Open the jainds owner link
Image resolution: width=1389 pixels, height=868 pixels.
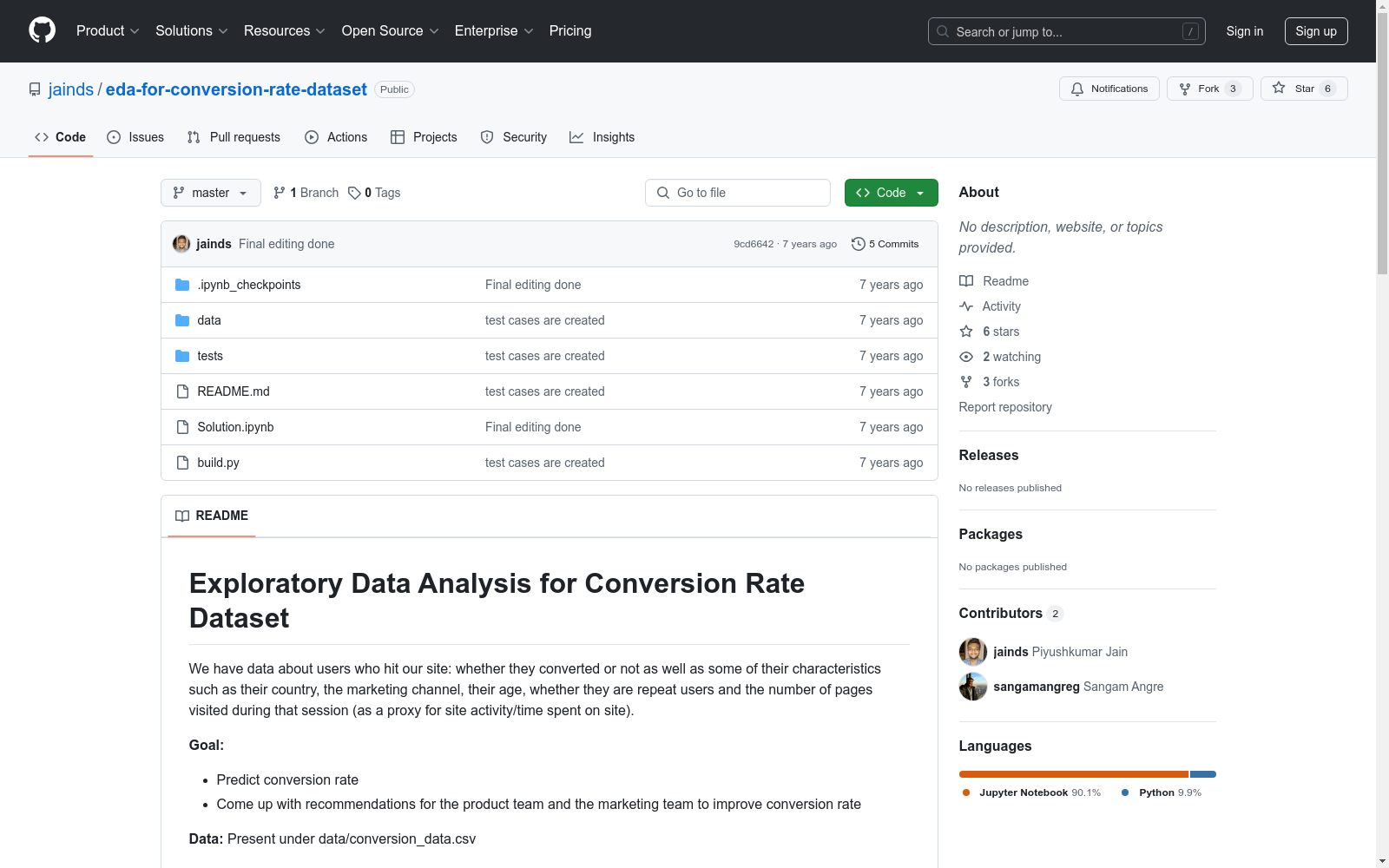(71, 89)
